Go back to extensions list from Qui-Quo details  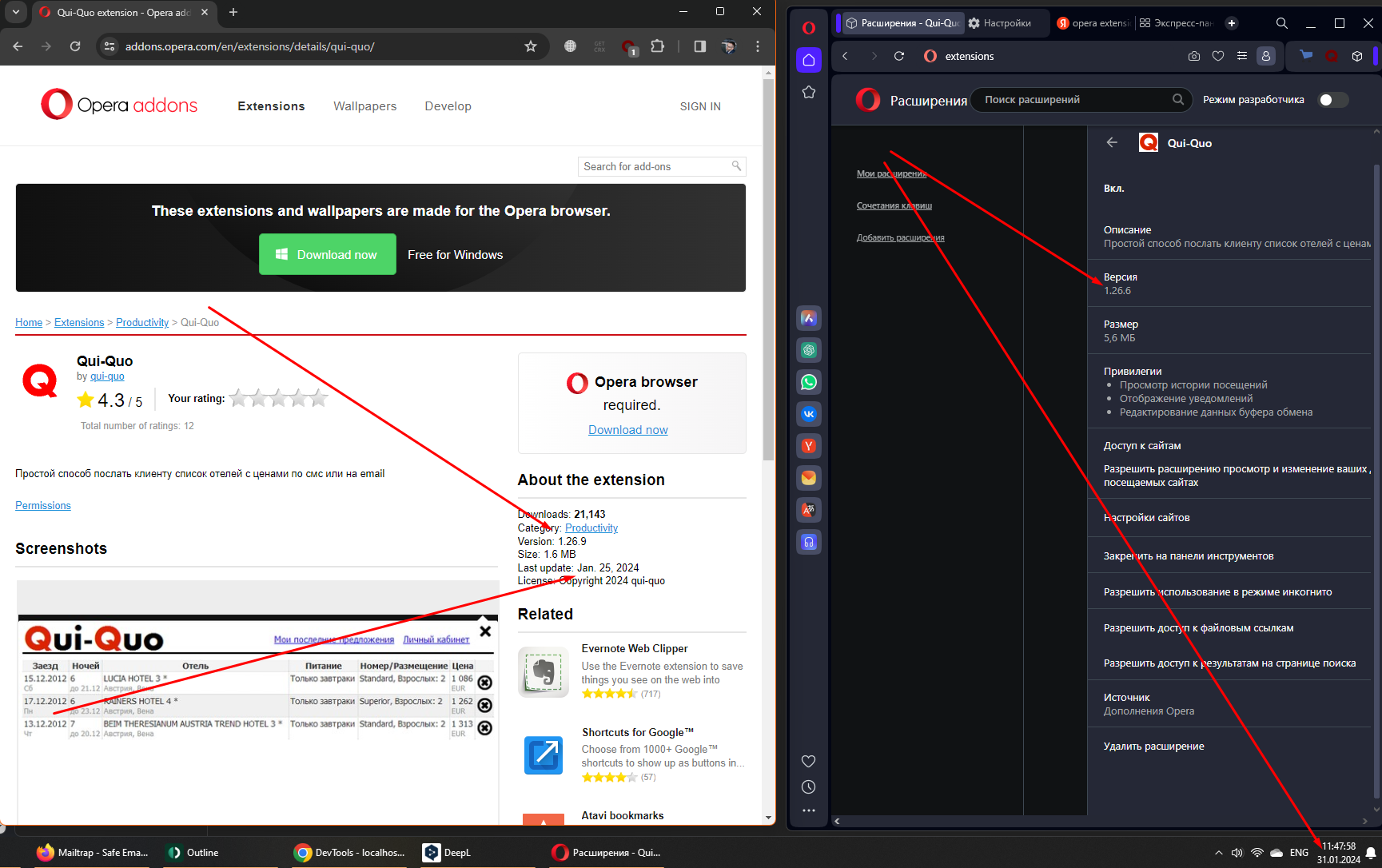click(1112, 142)
